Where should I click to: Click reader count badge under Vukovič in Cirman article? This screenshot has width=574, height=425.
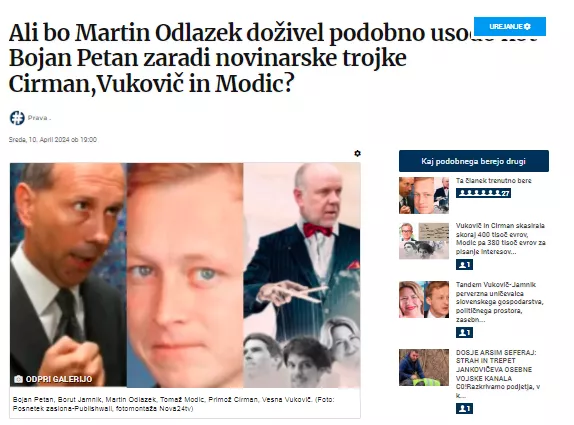pos(464,265)
